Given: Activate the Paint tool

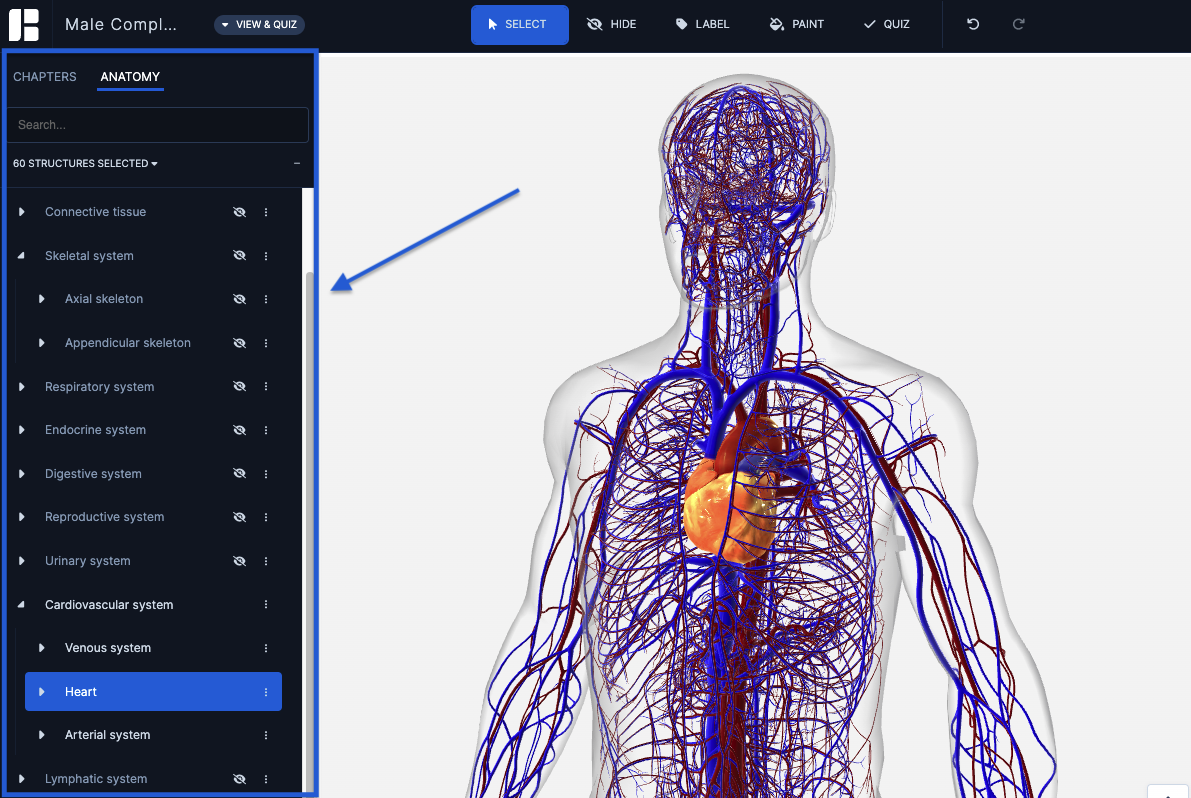Looking at the screenshot, I should pos(797,24).
